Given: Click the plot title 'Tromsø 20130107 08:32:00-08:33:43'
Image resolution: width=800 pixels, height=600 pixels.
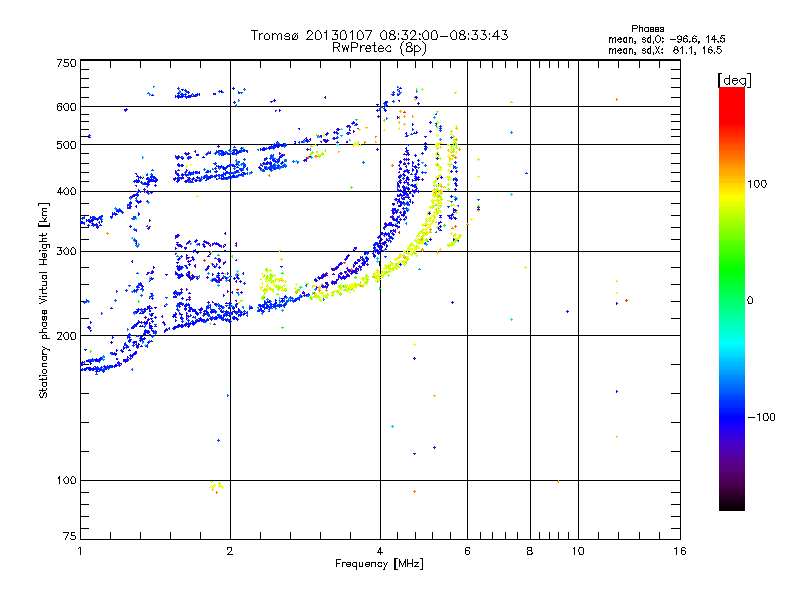Looking at the screenshot, I should (379, 35).
